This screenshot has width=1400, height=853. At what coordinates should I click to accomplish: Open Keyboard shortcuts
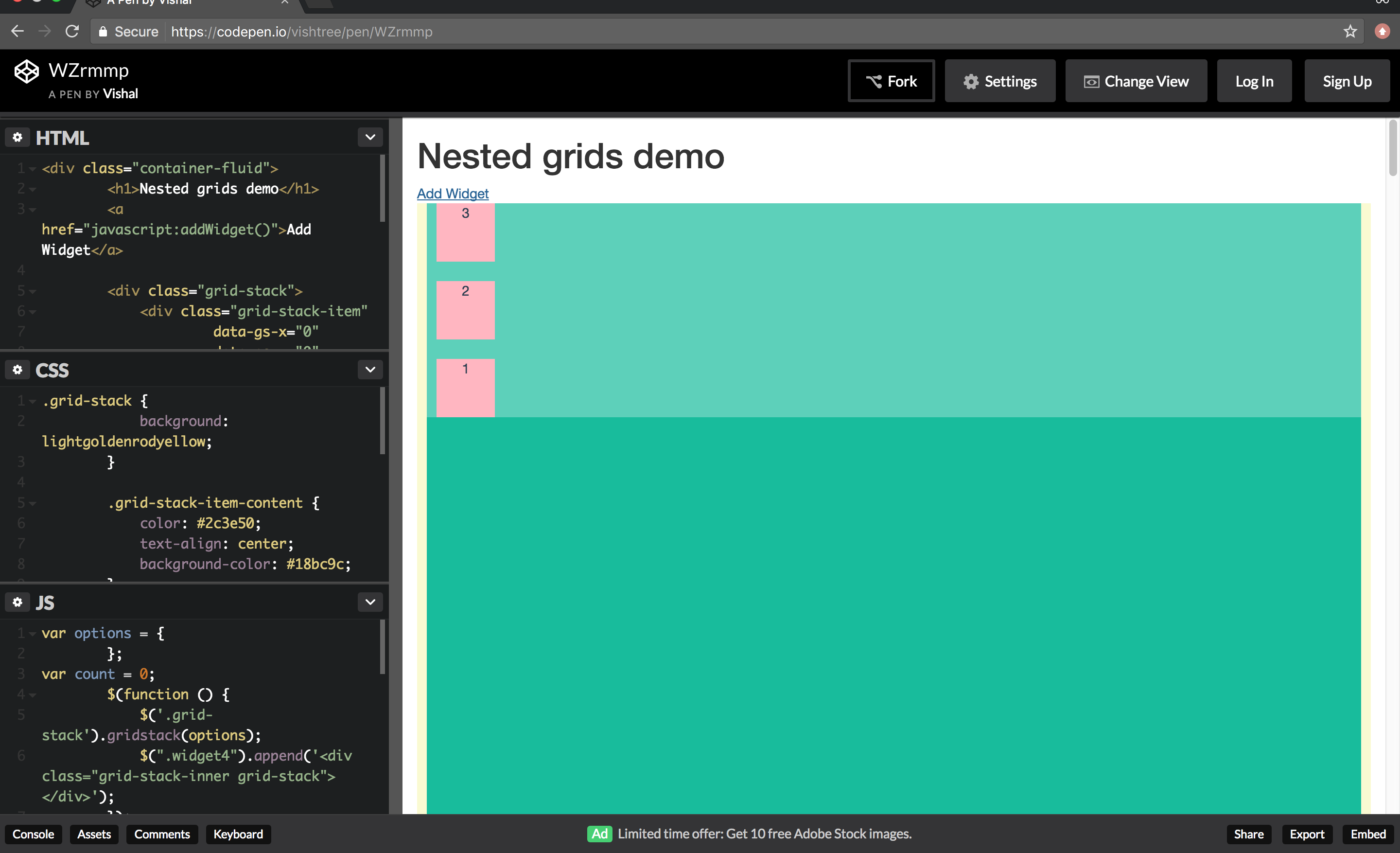pos(238,834)
